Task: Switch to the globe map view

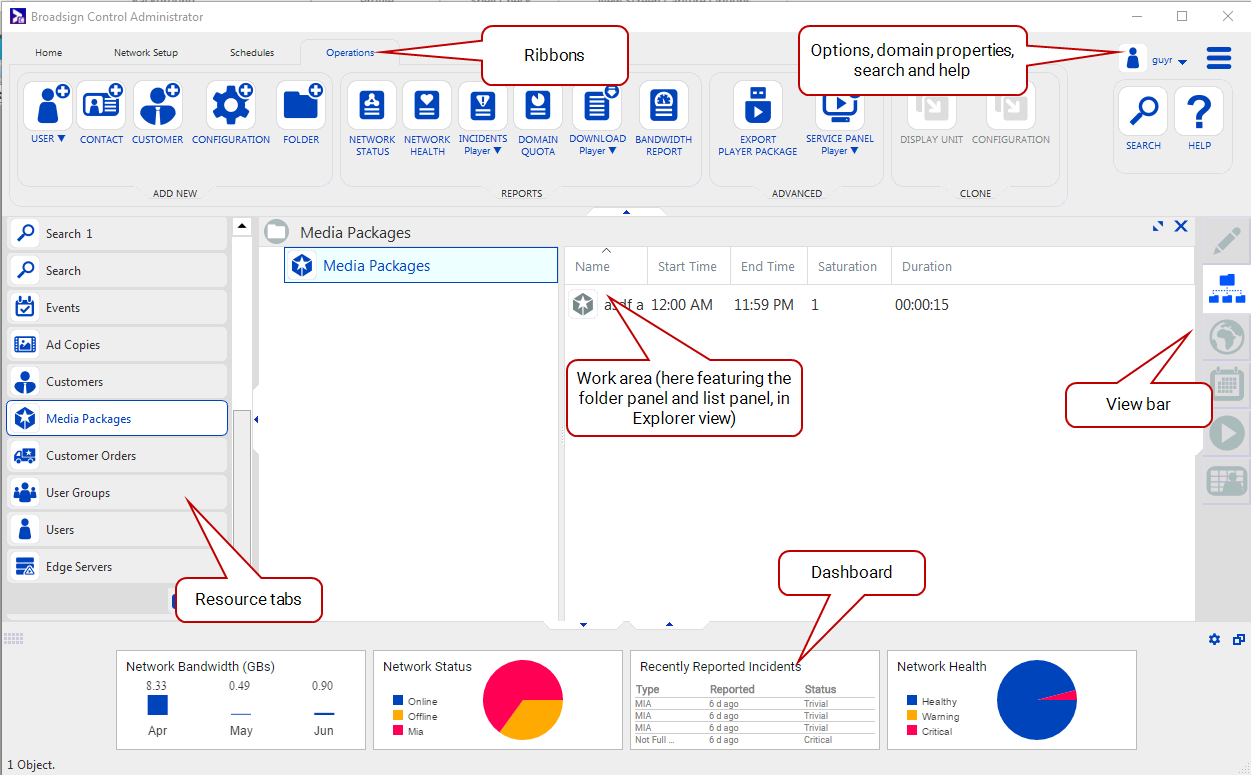Action: coord(1227,337)
